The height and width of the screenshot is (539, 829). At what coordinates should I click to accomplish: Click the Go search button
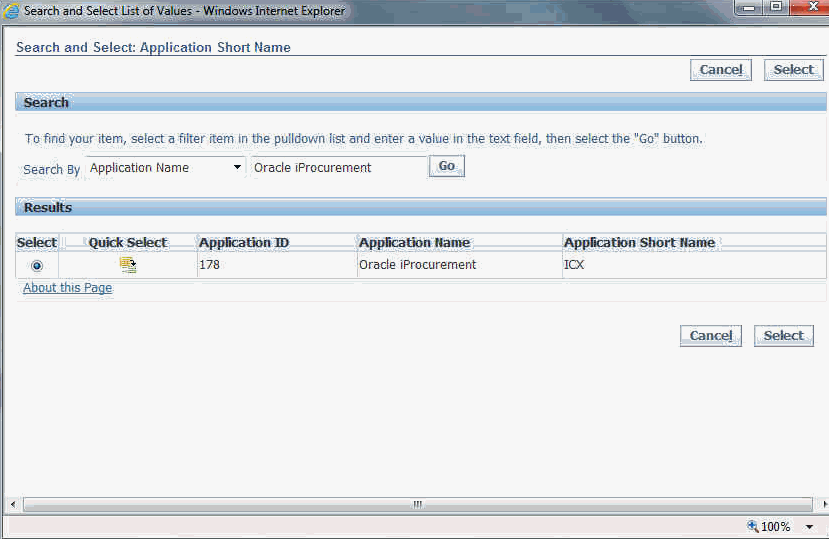point(446,166)
